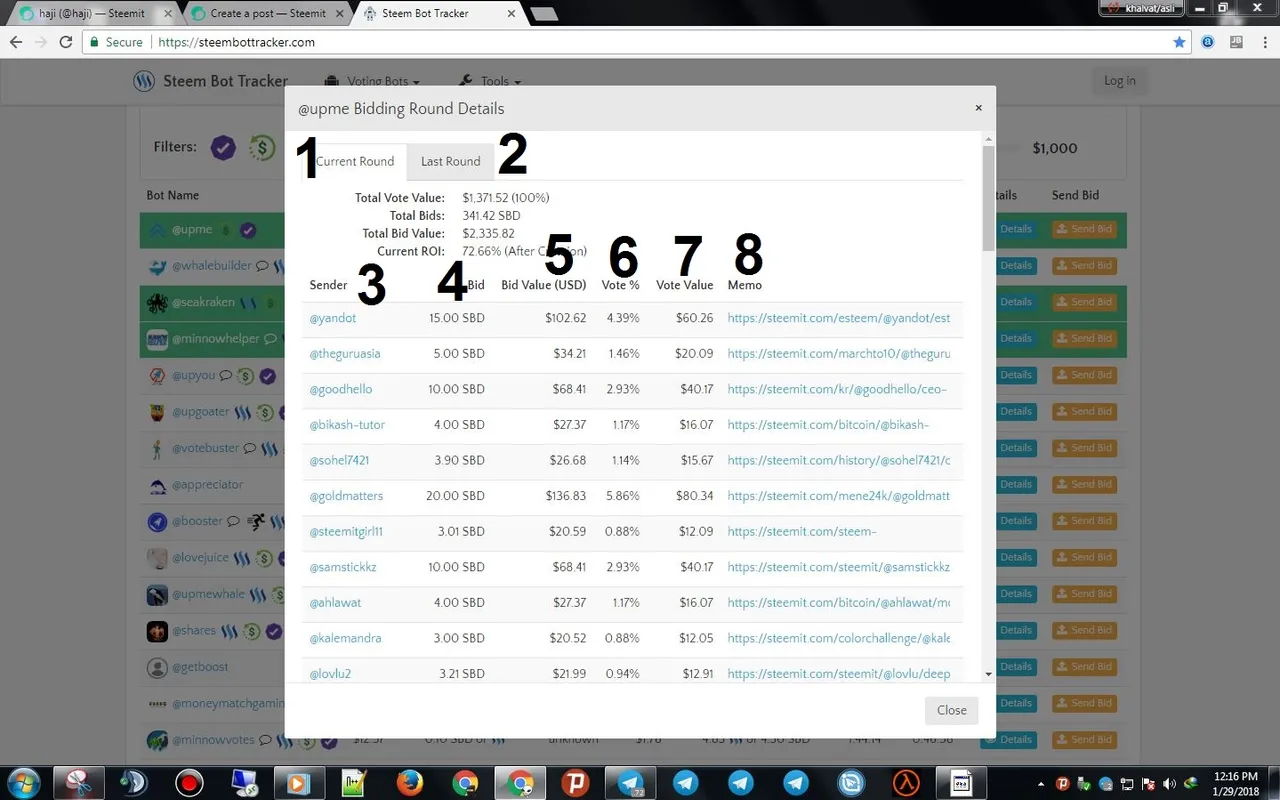Image resolution: width=1280 pixels, height=800 pixels.
Task: Open the @yandot sender link
Action: (x=333, y=318)
